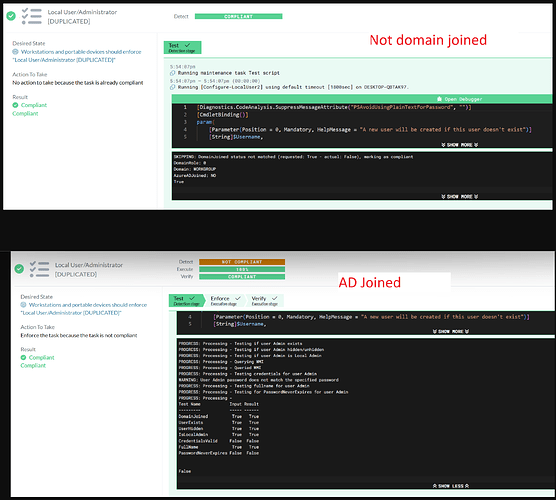Expand code with the first top-panel SHOW MORE
This screenshot has height=500, width=556.
point(460,145)
